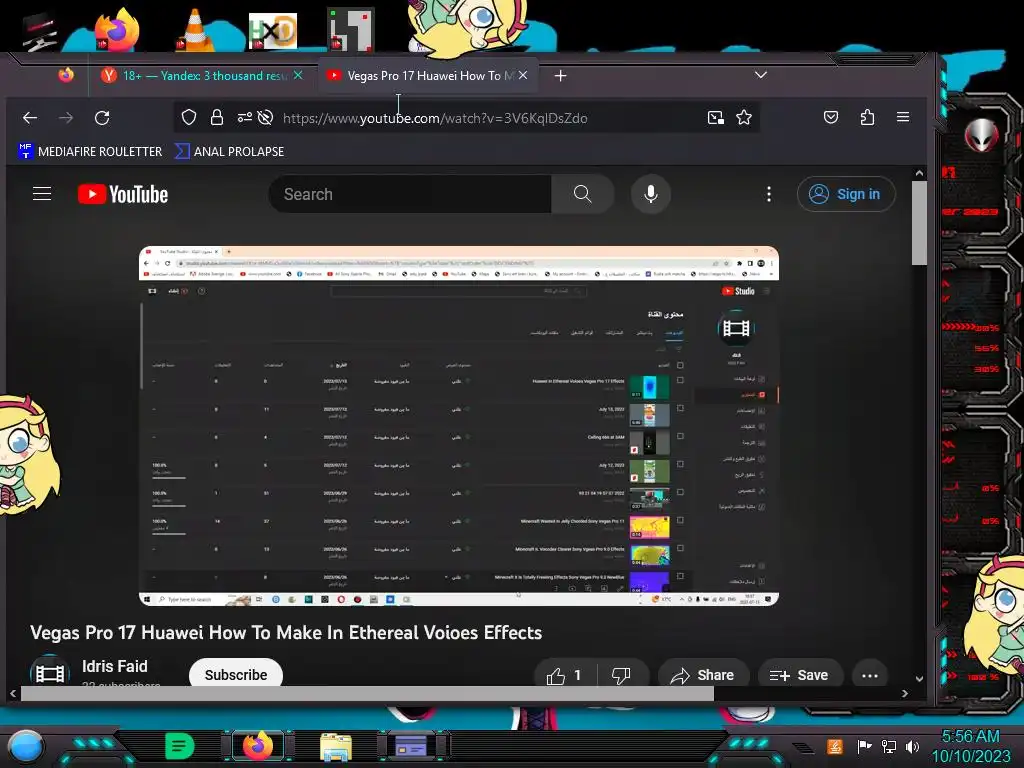Open the YouTube settings three-dot menu
The image size is (1024, 768).
[769, 194]
